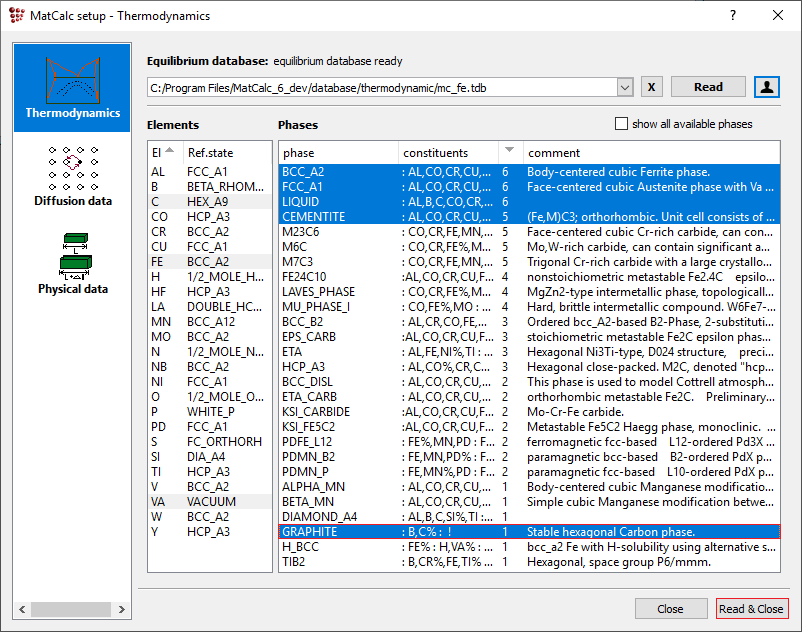Click the Close button
802x632 pixels.
coord(670,608)
